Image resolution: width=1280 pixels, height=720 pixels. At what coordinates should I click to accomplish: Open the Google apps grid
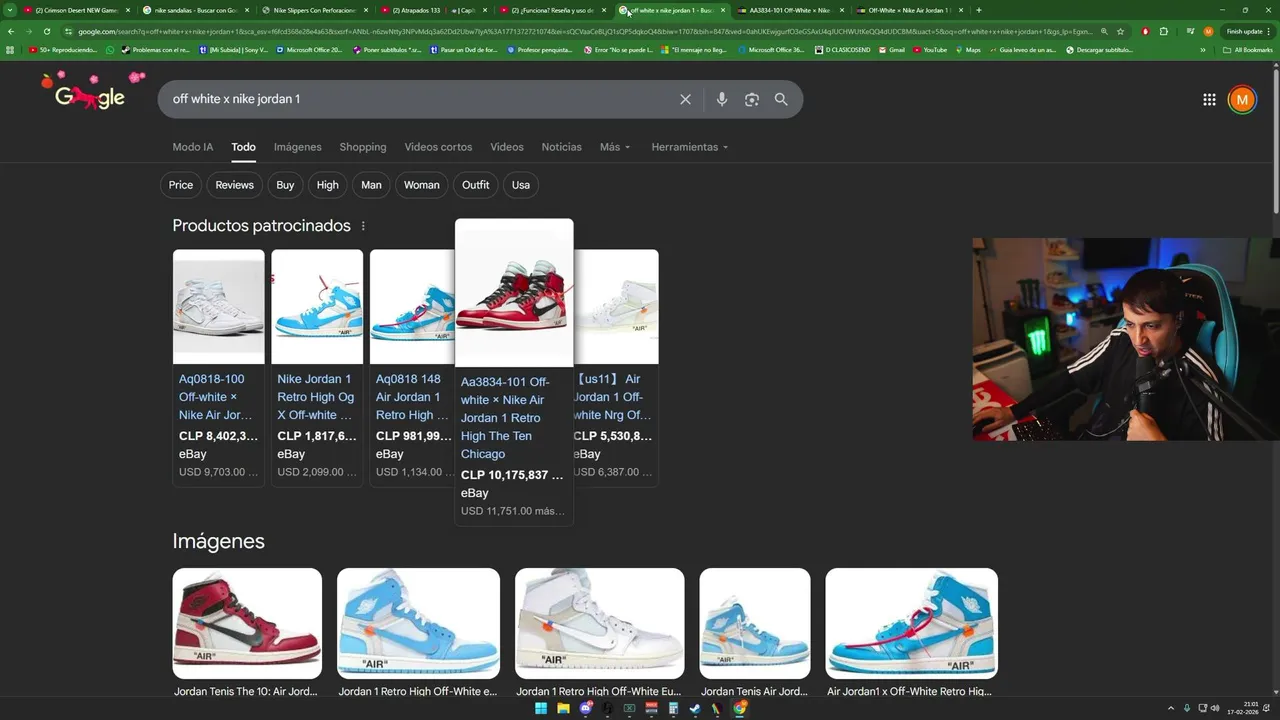tap(1209, 99)
